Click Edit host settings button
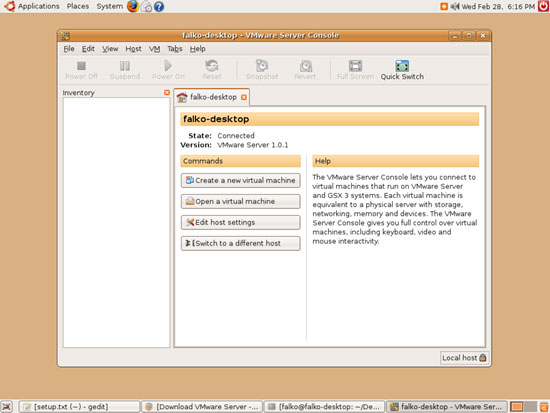The height and width of the screenshot is (413, 550). coord(241,222)
